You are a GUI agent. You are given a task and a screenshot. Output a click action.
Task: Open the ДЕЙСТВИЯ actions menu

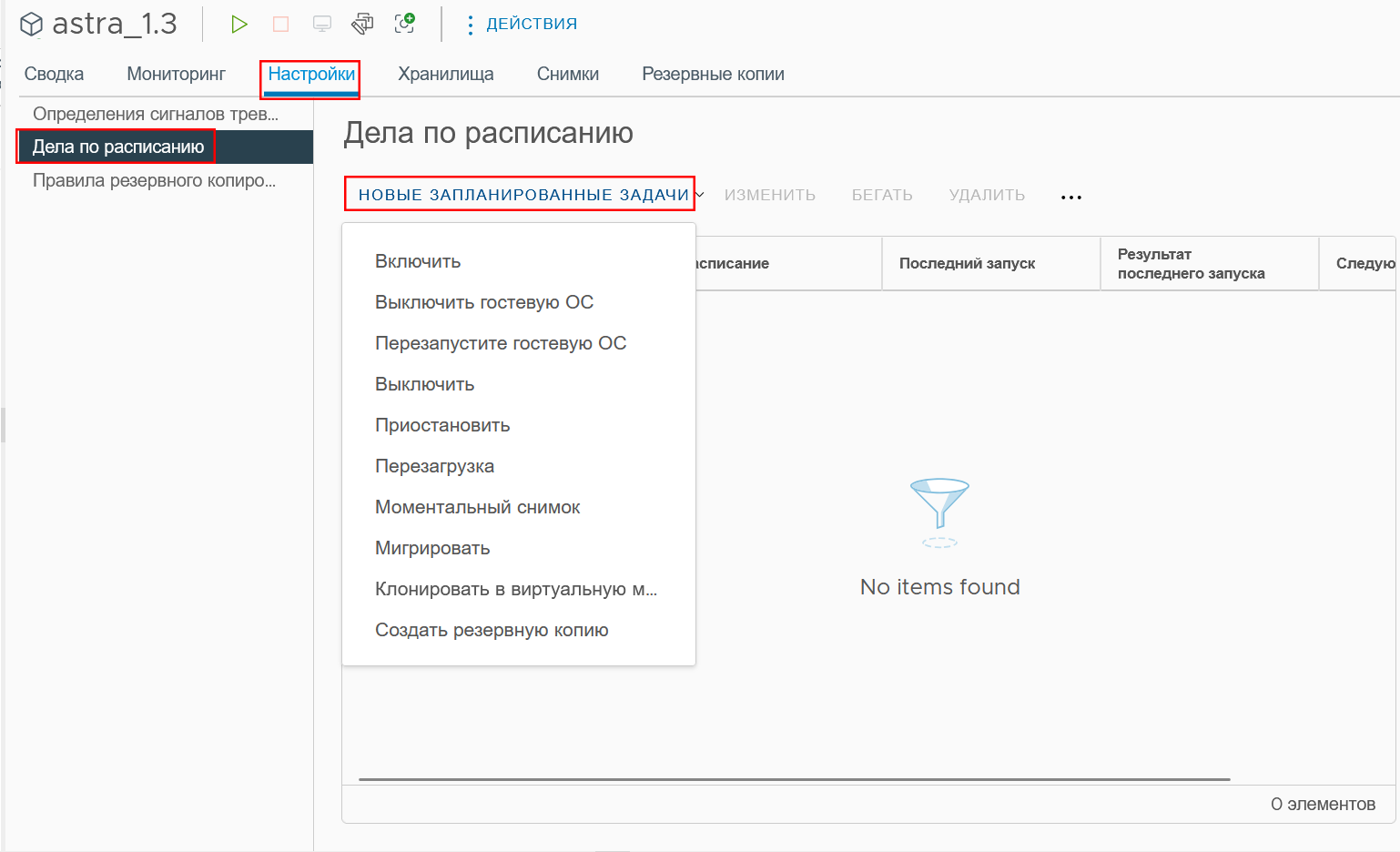(522, 24)
